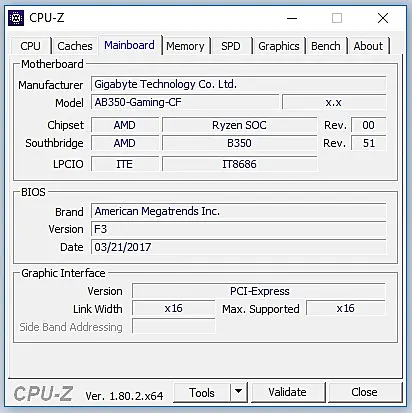Click the BIOS Version value F3
Viewport: 412px width, 413px height.
(x=239, y=229)
